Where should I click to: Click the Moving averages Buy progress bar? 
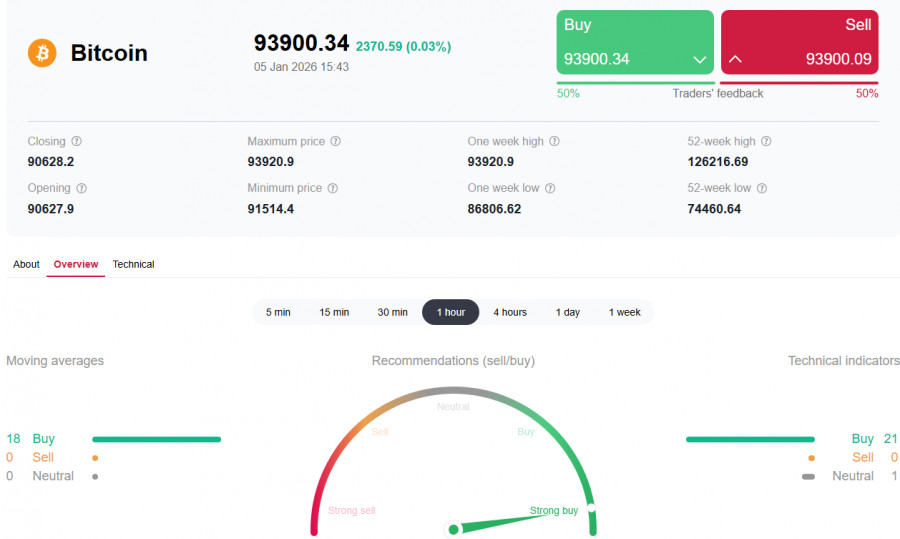tap(156, 440)
